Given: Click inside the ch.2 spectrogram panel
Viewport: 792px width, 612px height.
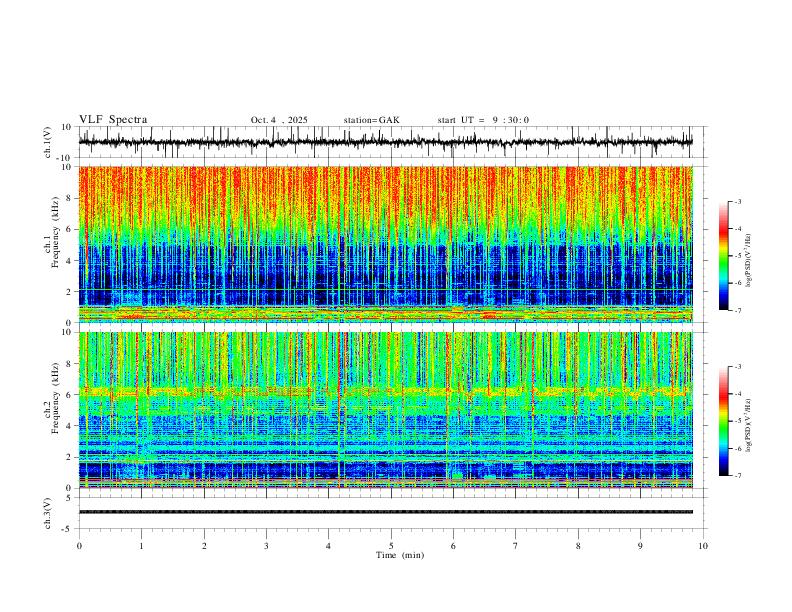Looking at the screenshot, I should point(385,410).
